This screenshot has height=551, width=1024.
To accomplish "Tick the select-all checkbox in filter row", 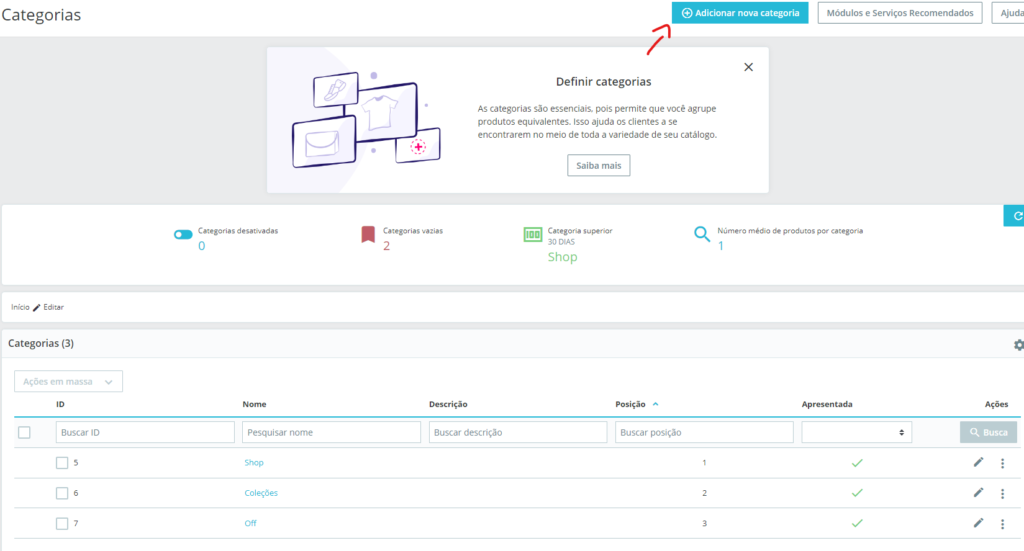I will [x=24, y=432].
